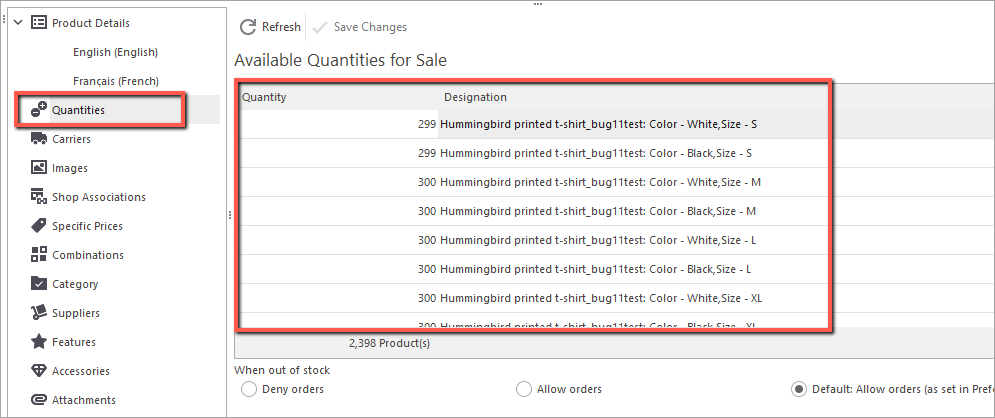Open the Français (French) language item
This screenshot has width=995, height=418.
(x=115, y=81)
